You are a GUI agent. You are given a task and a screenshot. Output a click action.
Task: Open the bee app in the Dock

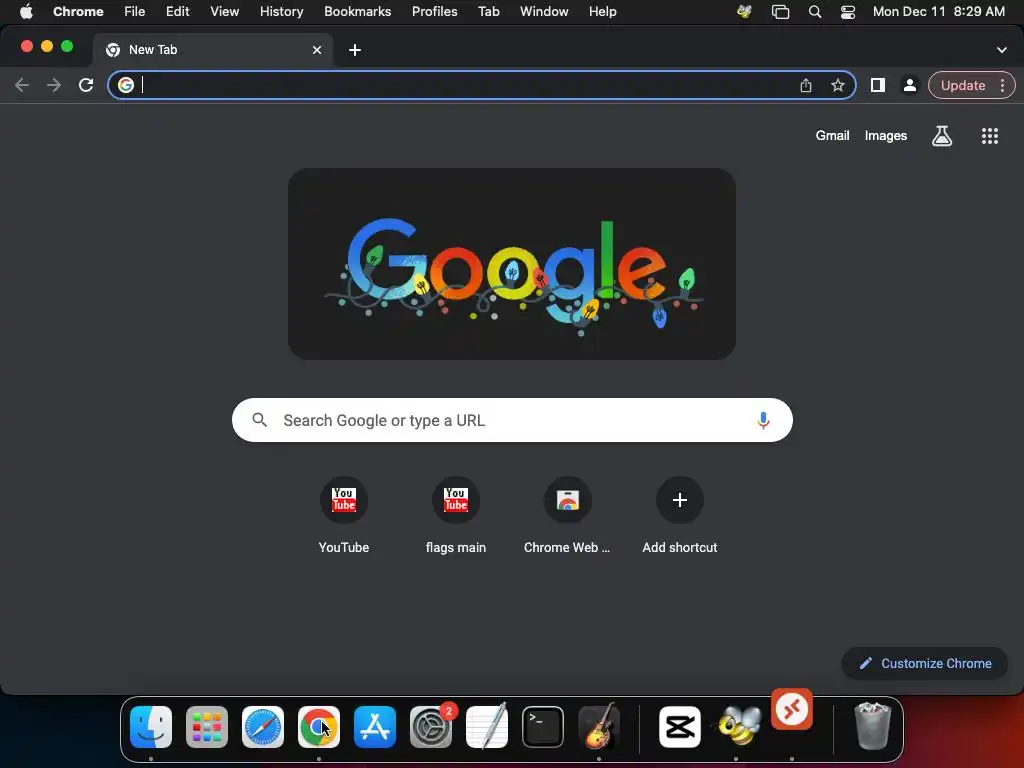[x=739, y=726]
